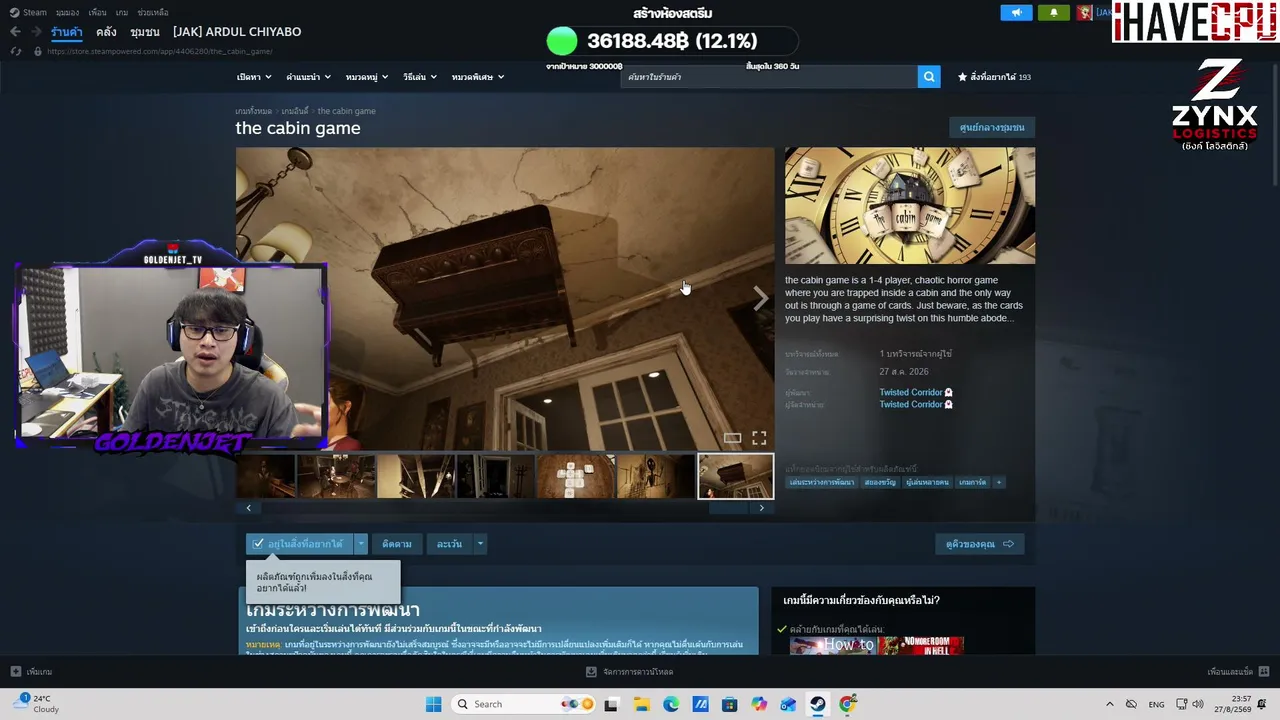This screenshot has height=720, width=1280.
Task: Switch to the คลัง (Library) tab
Action: [106, 32]
